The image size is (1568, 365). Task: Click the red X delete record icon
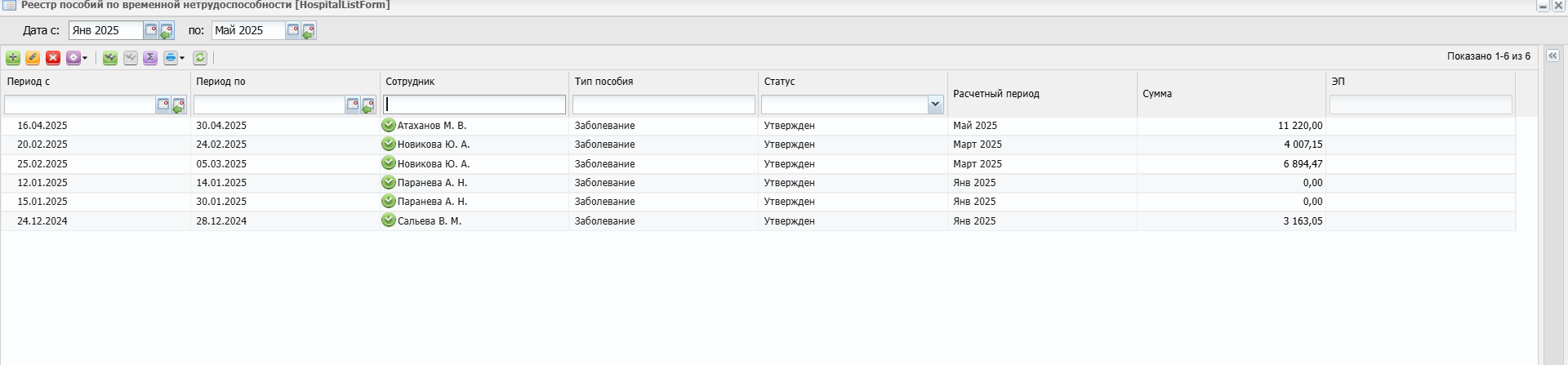pos(53,58)
